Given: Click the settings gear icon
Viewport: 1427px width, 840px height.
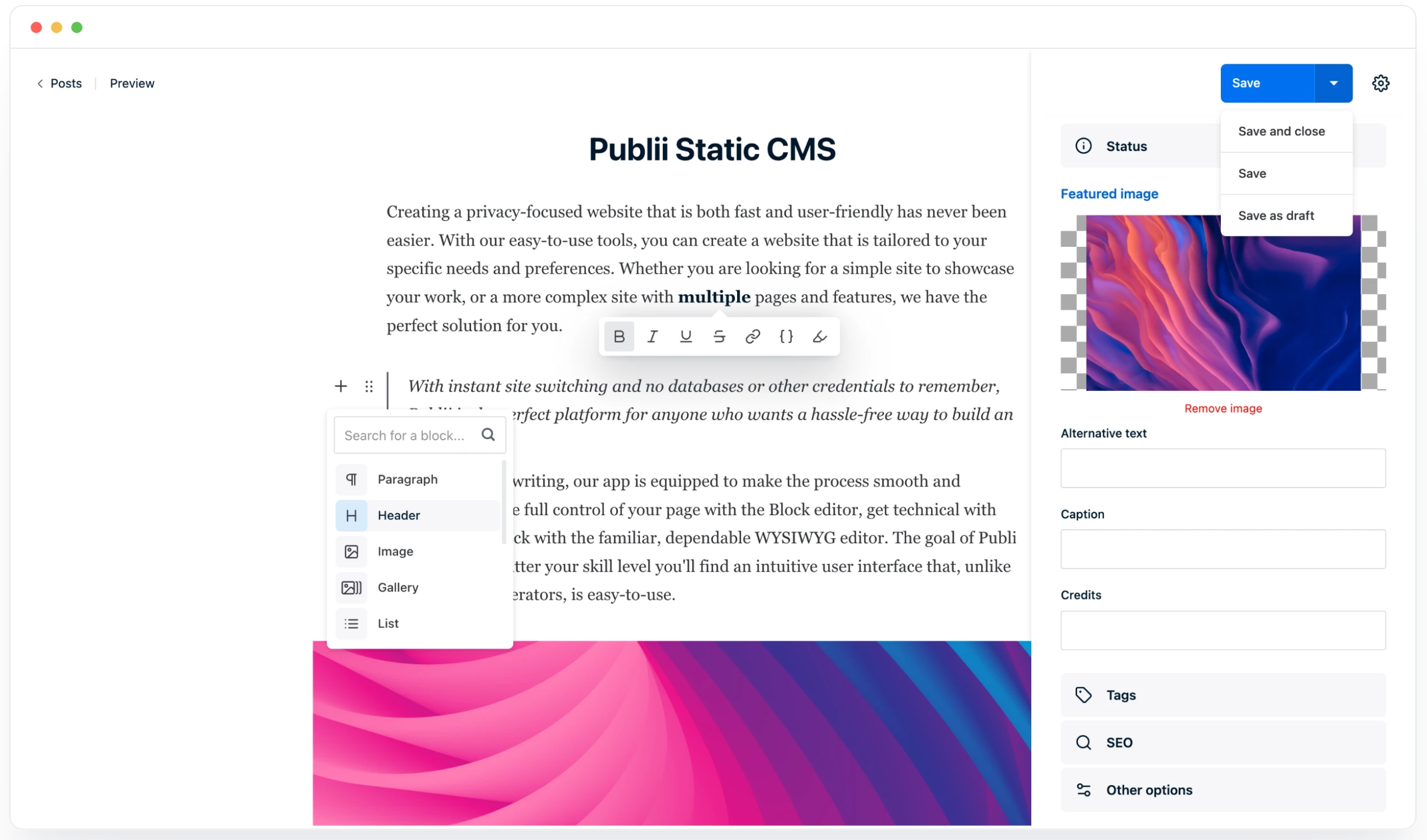Looking at the screenshot, I should tap(1381, 83).
